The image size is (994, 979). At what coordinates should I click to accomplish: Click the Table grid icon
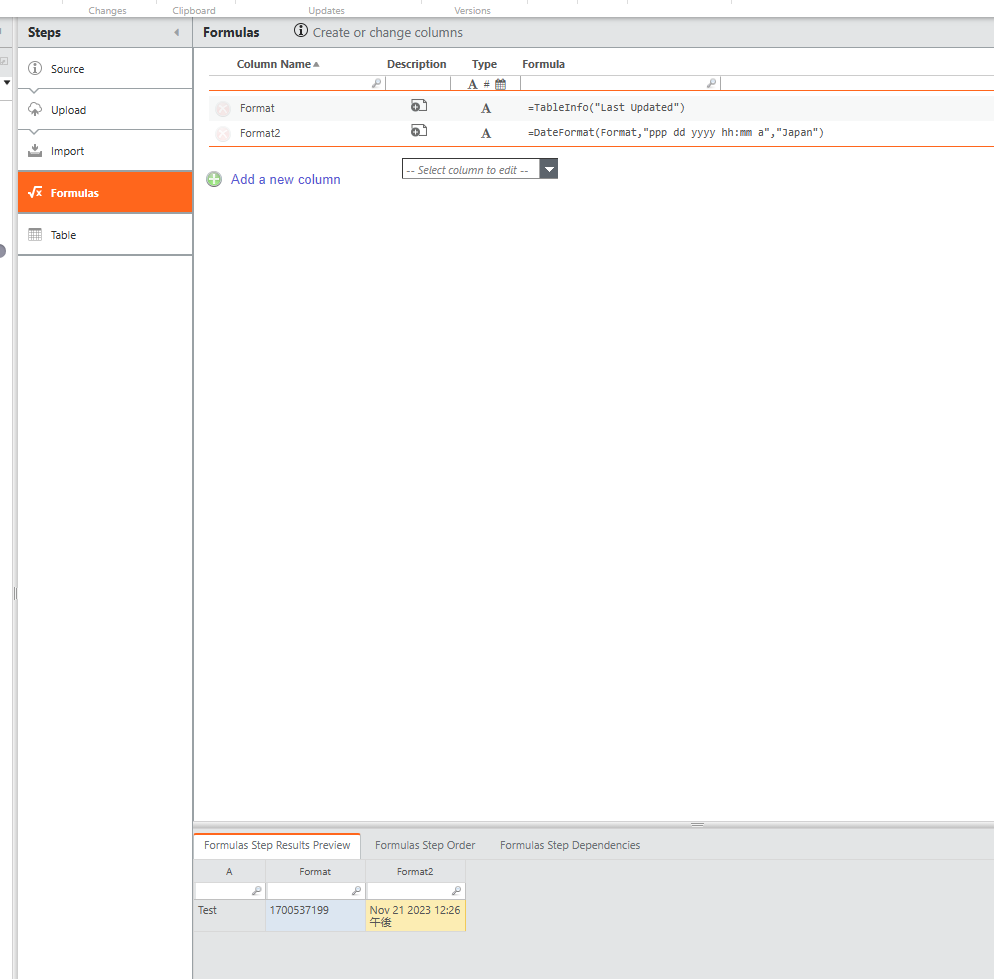tap(35, 234)
